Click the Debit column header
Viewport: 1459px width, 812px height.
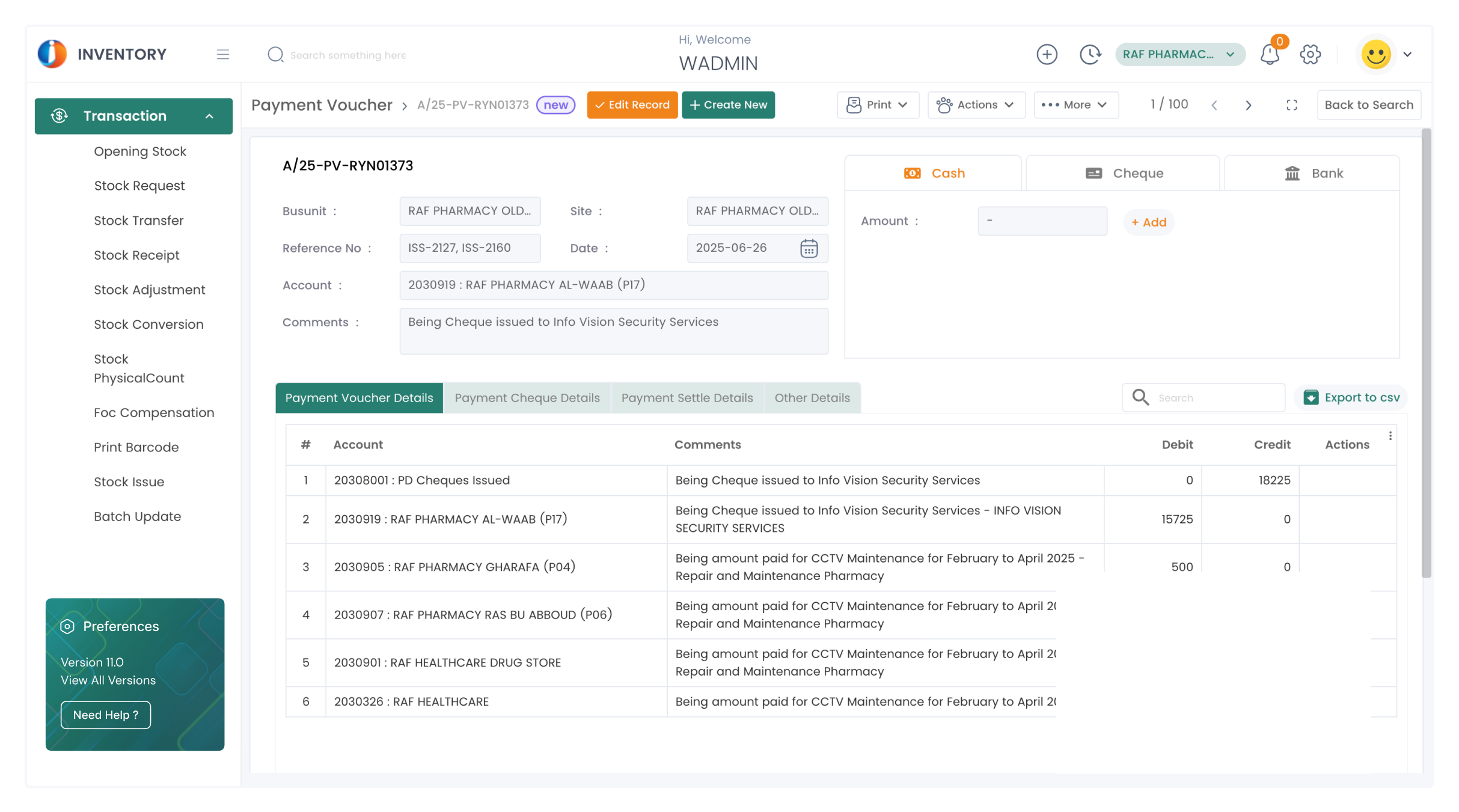(x=1176, y=445)
